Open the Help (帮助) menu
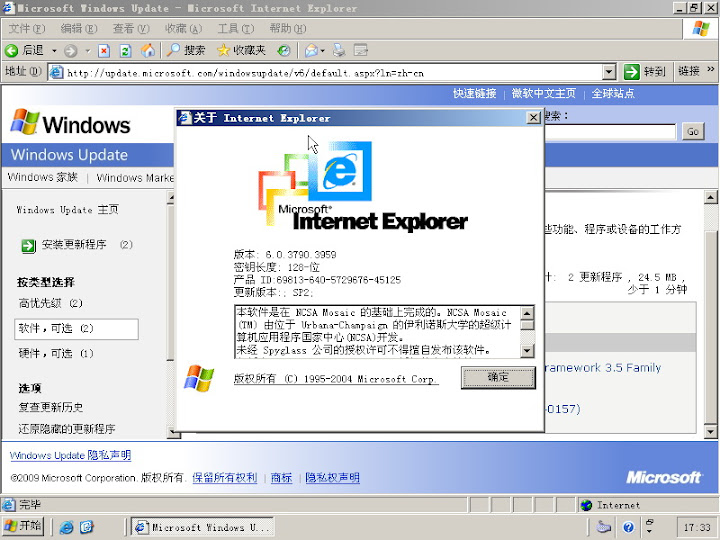 click(288, 28)
